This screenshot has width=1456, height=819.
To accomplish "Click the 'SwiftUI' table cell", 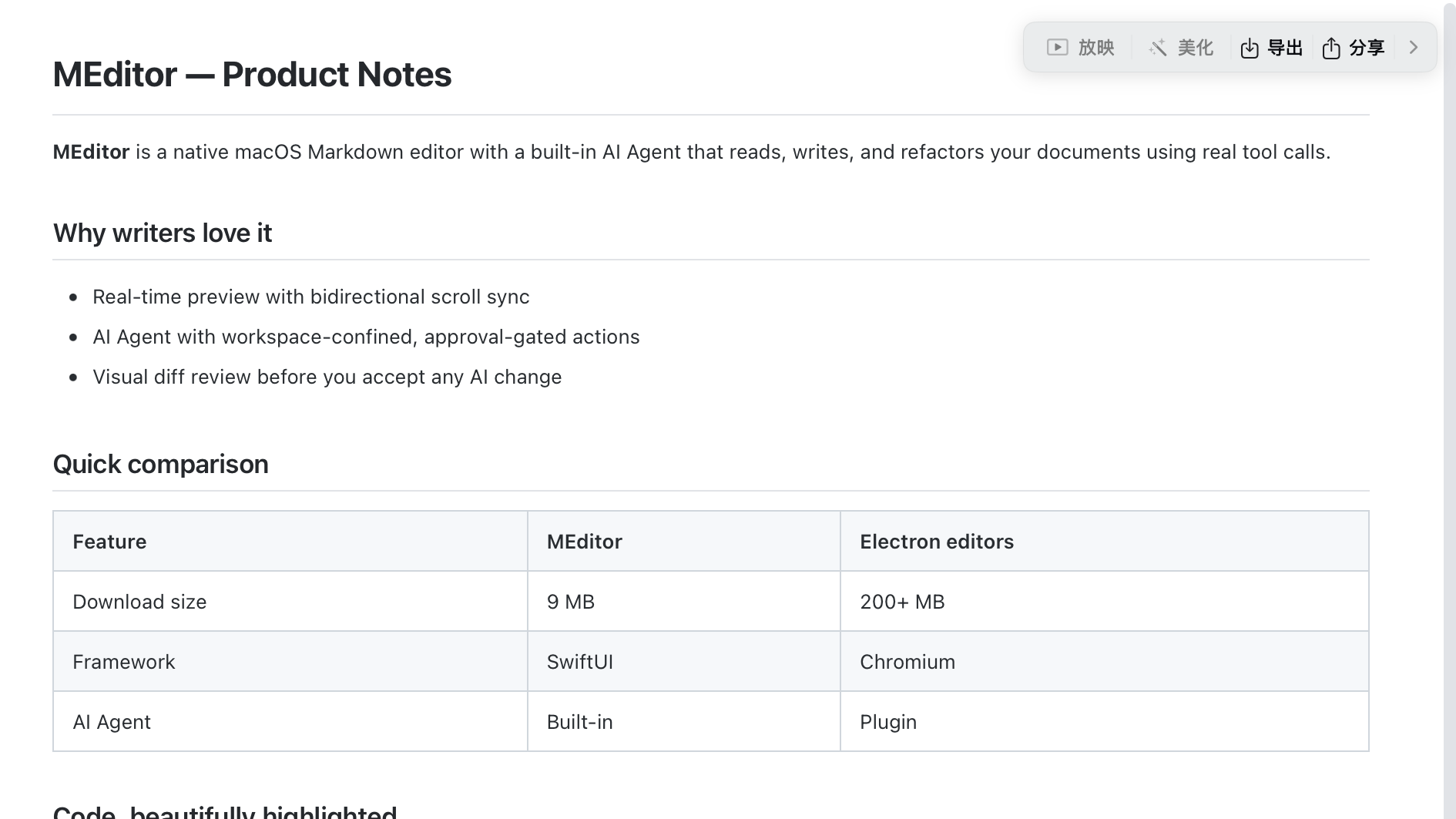I will 684,662.
